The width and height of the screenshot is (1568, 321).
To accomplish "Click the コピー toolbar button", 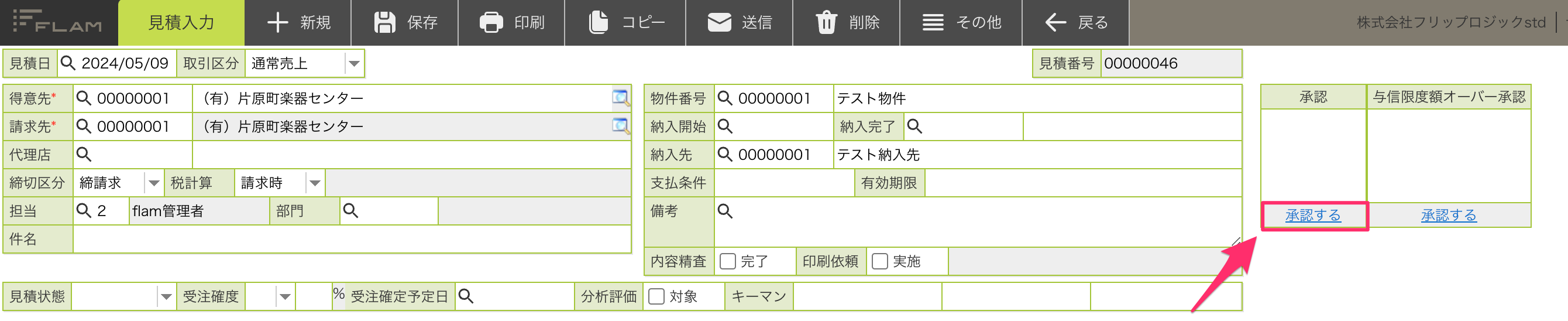I will [x=626, y=22].
